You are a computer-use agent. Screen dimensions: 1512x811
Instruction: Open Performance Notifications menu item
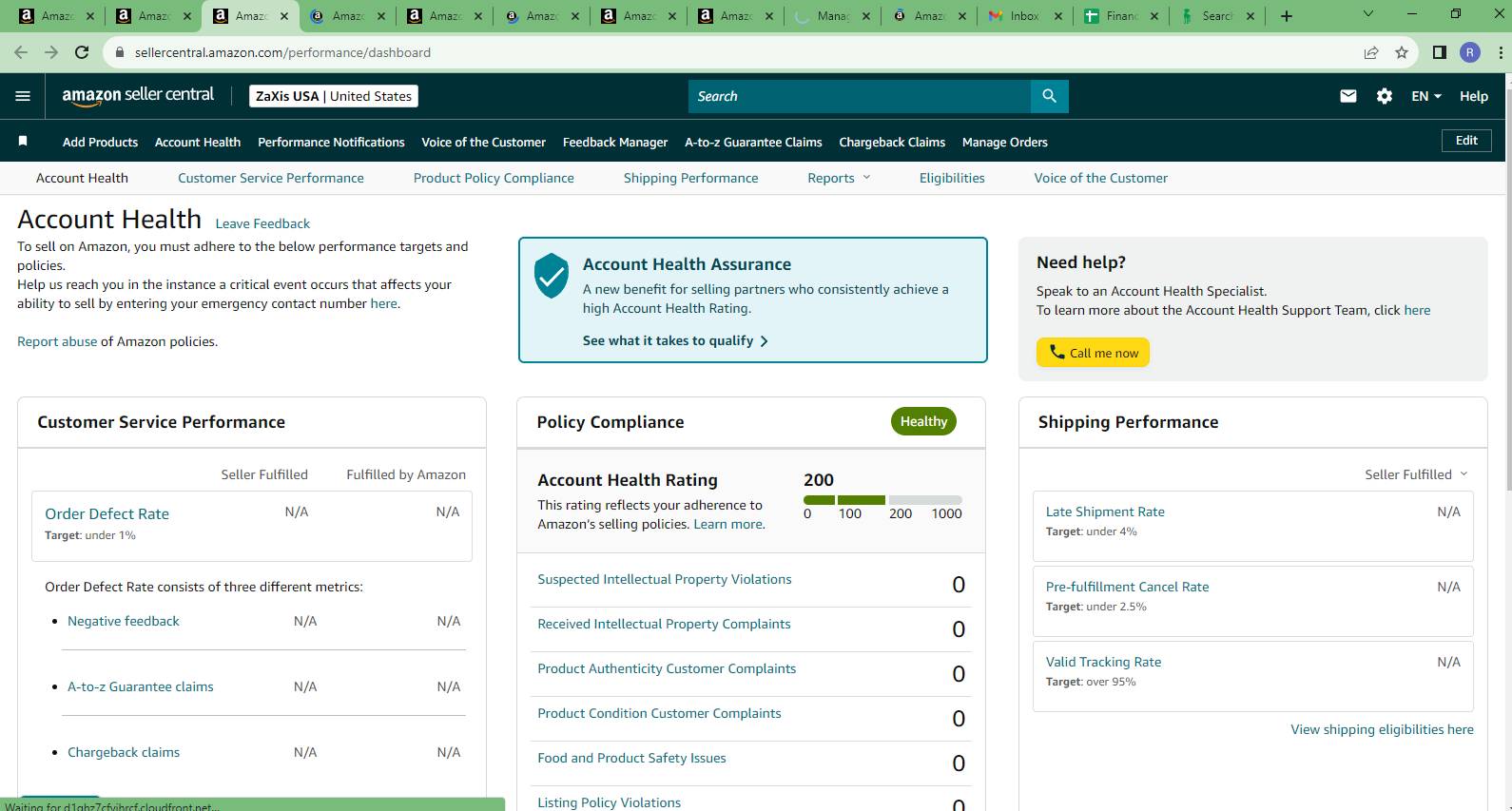tap(331, 142)
